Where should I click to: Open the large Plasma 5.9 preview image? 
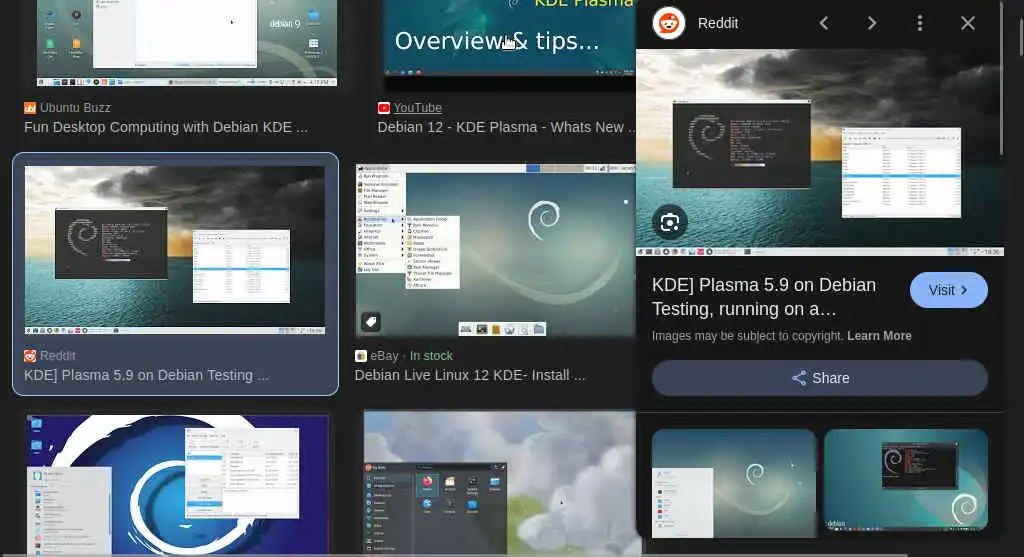(x=820, y=153)
